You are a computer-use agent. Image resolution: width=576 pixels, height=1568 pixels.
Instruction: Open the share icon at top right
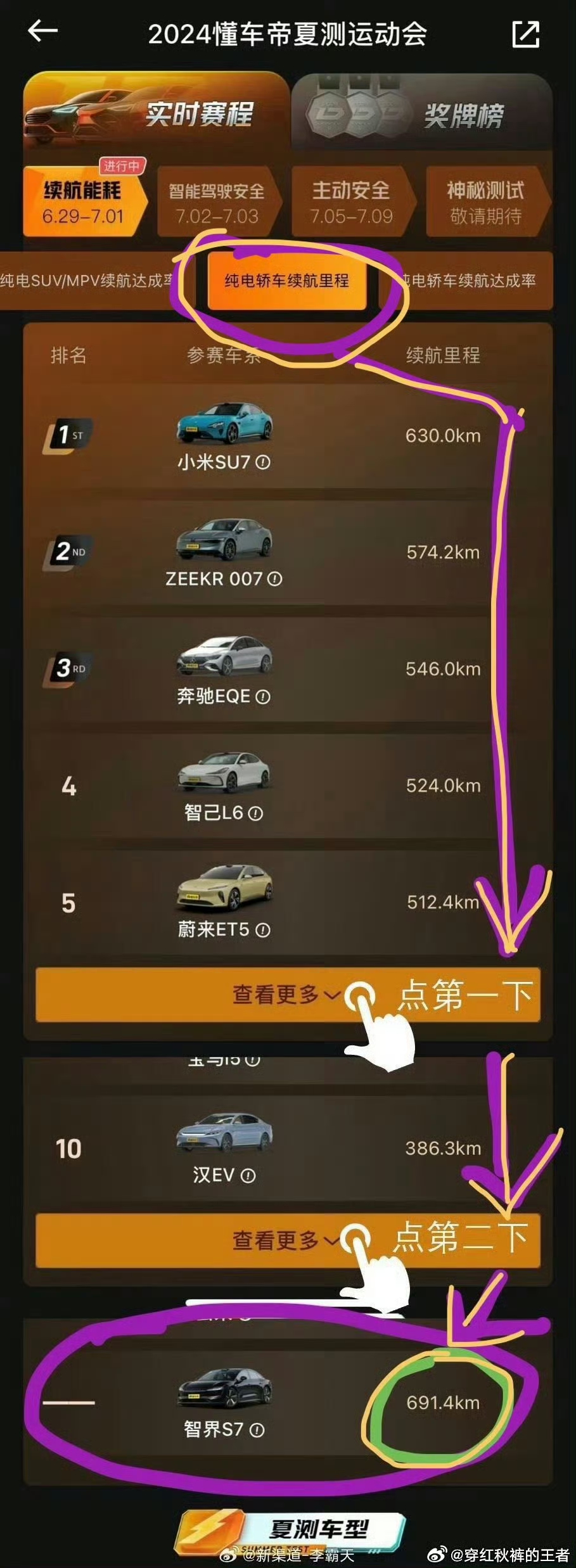(x=525, y=34)
